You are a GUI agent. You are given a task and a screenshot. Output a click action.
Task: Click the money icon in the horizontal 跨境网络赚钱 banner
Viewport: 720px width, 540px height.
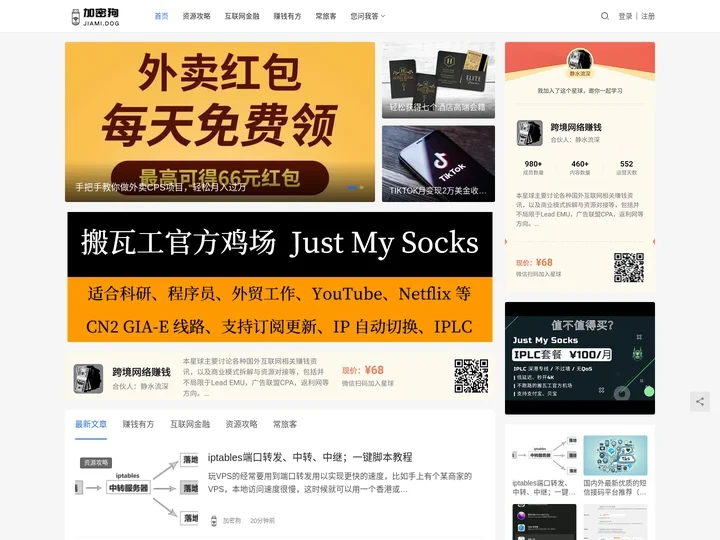88,379
